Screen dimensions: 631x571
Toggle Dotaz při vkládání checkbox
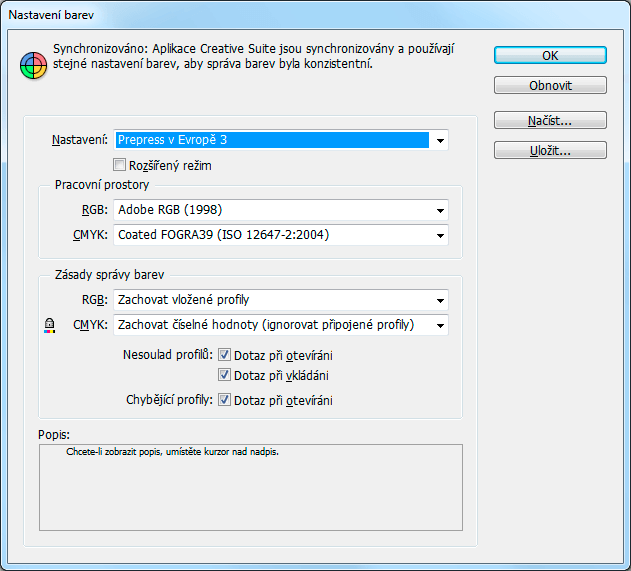pyautogui.click(x=224, y=375)
